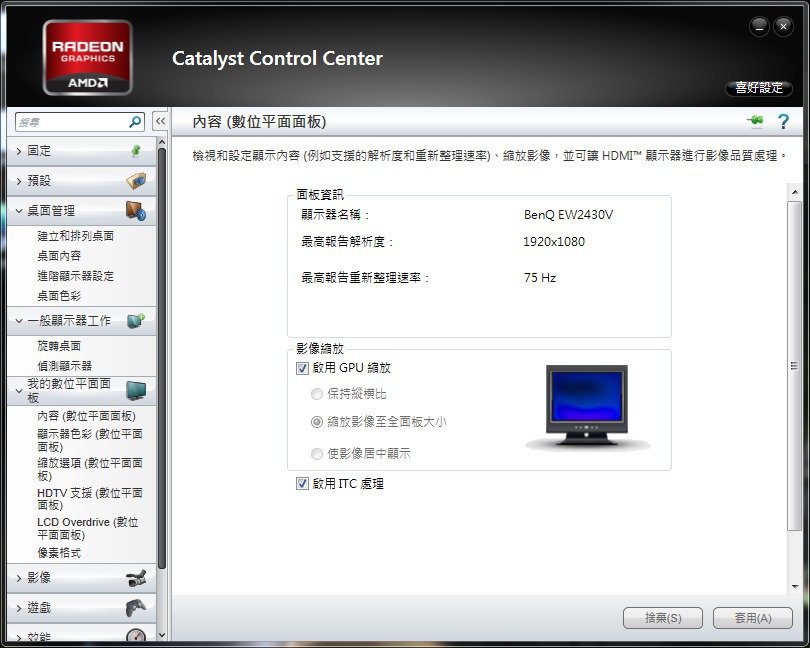Image resolution: width=810 pixels, height=648 pixels.
Task: Select 縮放影像至全面板大小 radio option
Action: (x=317, y=422)
